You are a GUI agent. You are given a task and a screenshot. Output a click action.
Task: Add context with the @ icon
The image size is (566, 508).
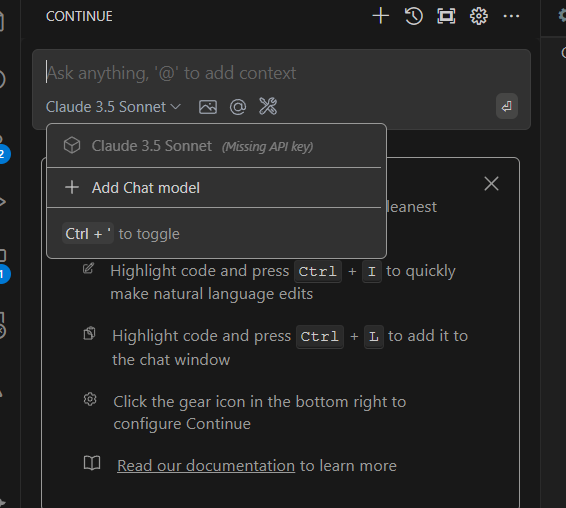click(238, 107)
